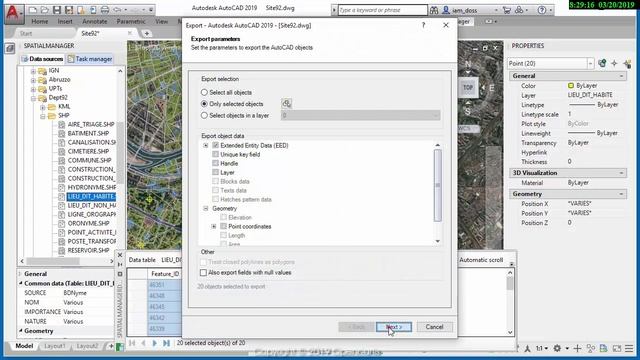Open the Point (20) object type dropdown
The width and height of the screenshot is (640, 360).
point(590,63)
